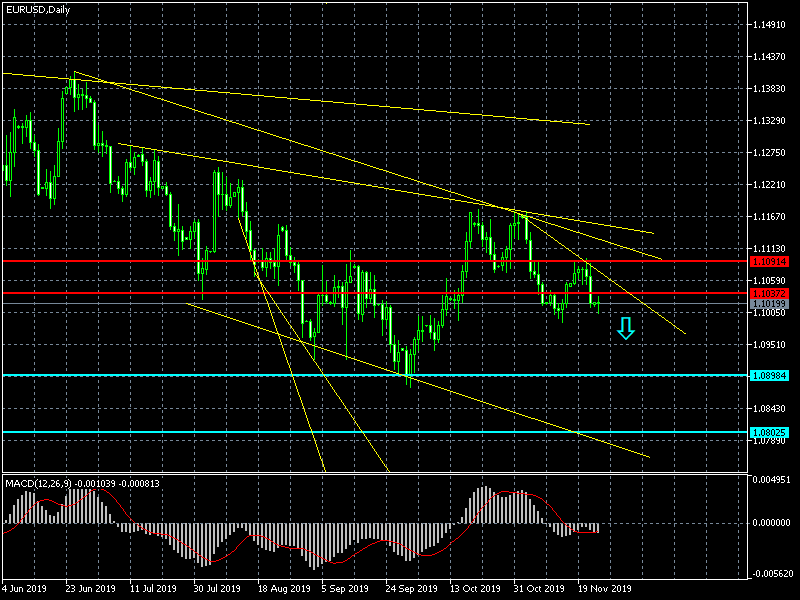Click the 1.08430 price scale value
Viewport: 800px width, 600px height.
(769, 409)
